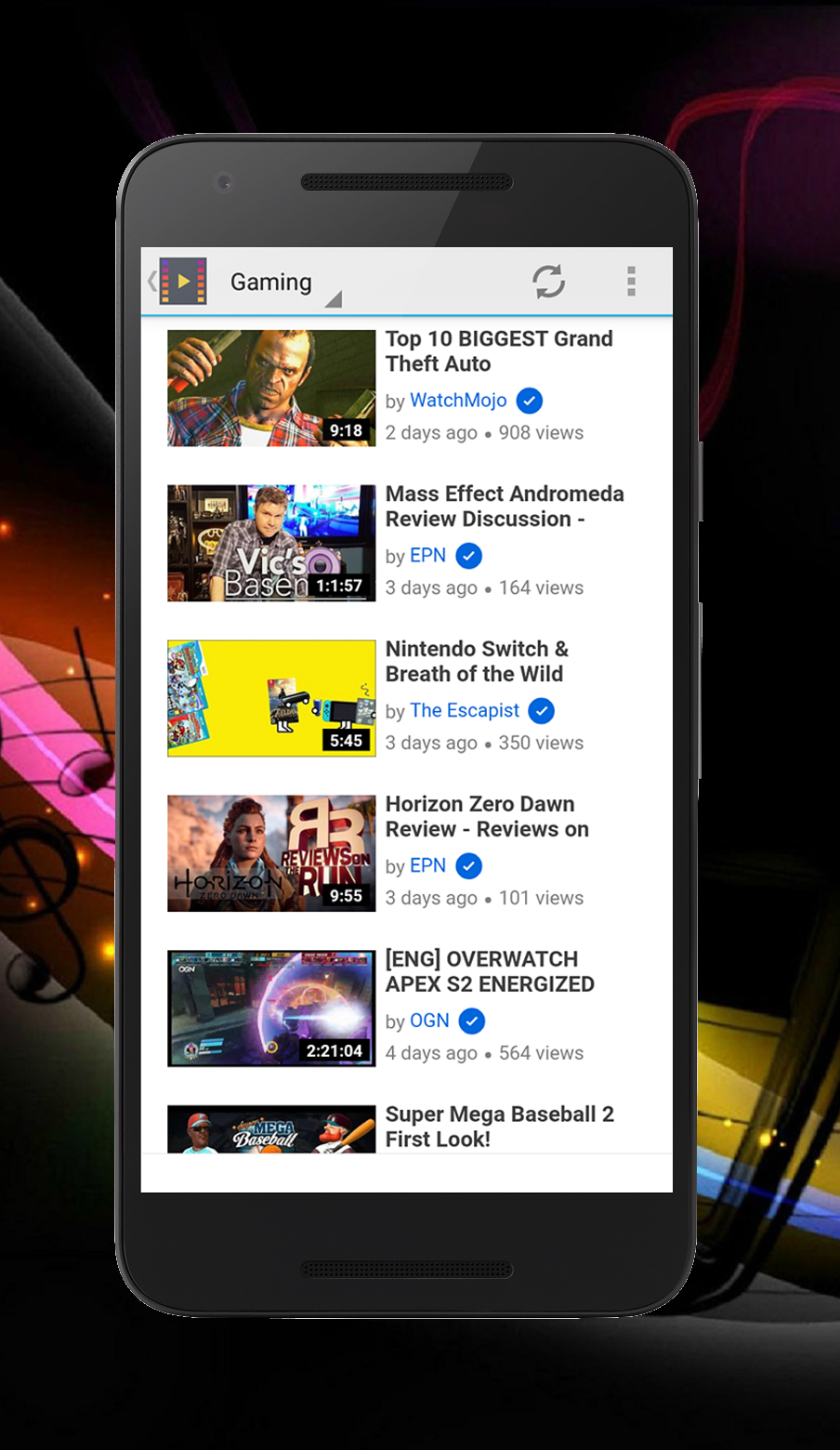Screen dimensions: 840x1450
Task: Select title 'Horizon Zero Dawn Review'
Action: click(487, 817)
